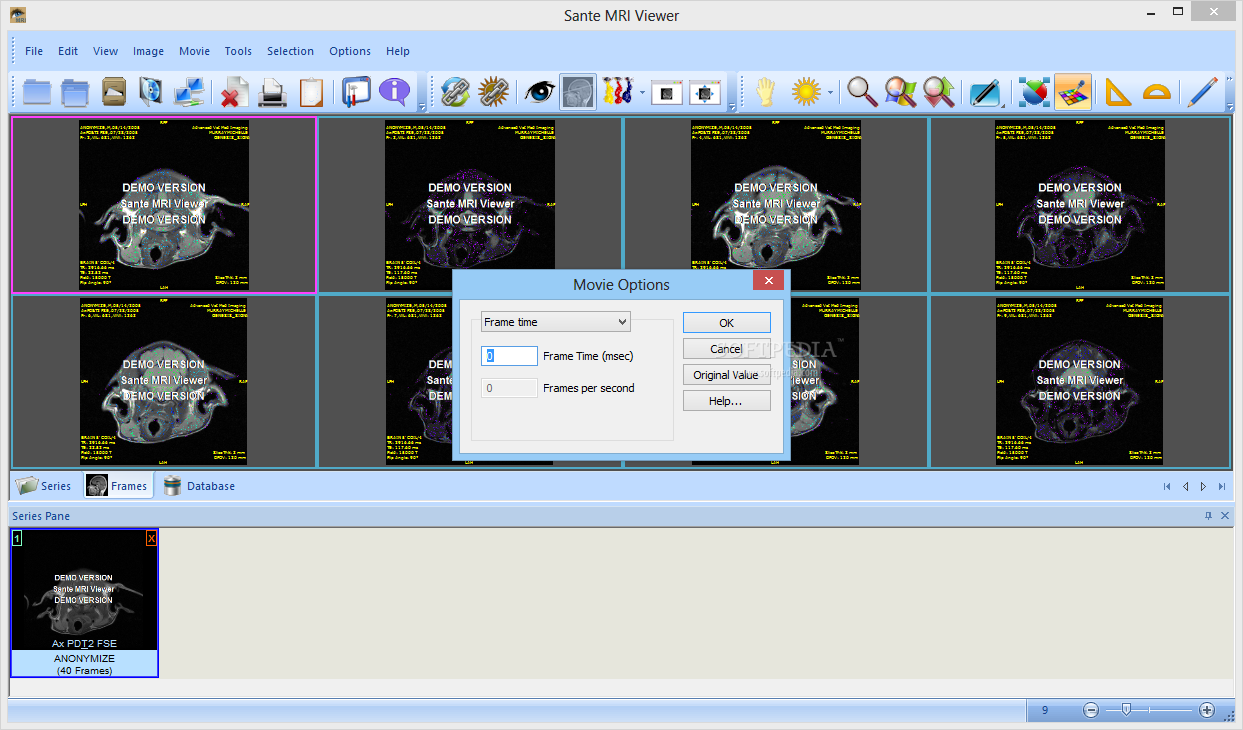1243x730 pixels.
Task: Go to previous frame navigation arrow
Action: coord(1185,487)
